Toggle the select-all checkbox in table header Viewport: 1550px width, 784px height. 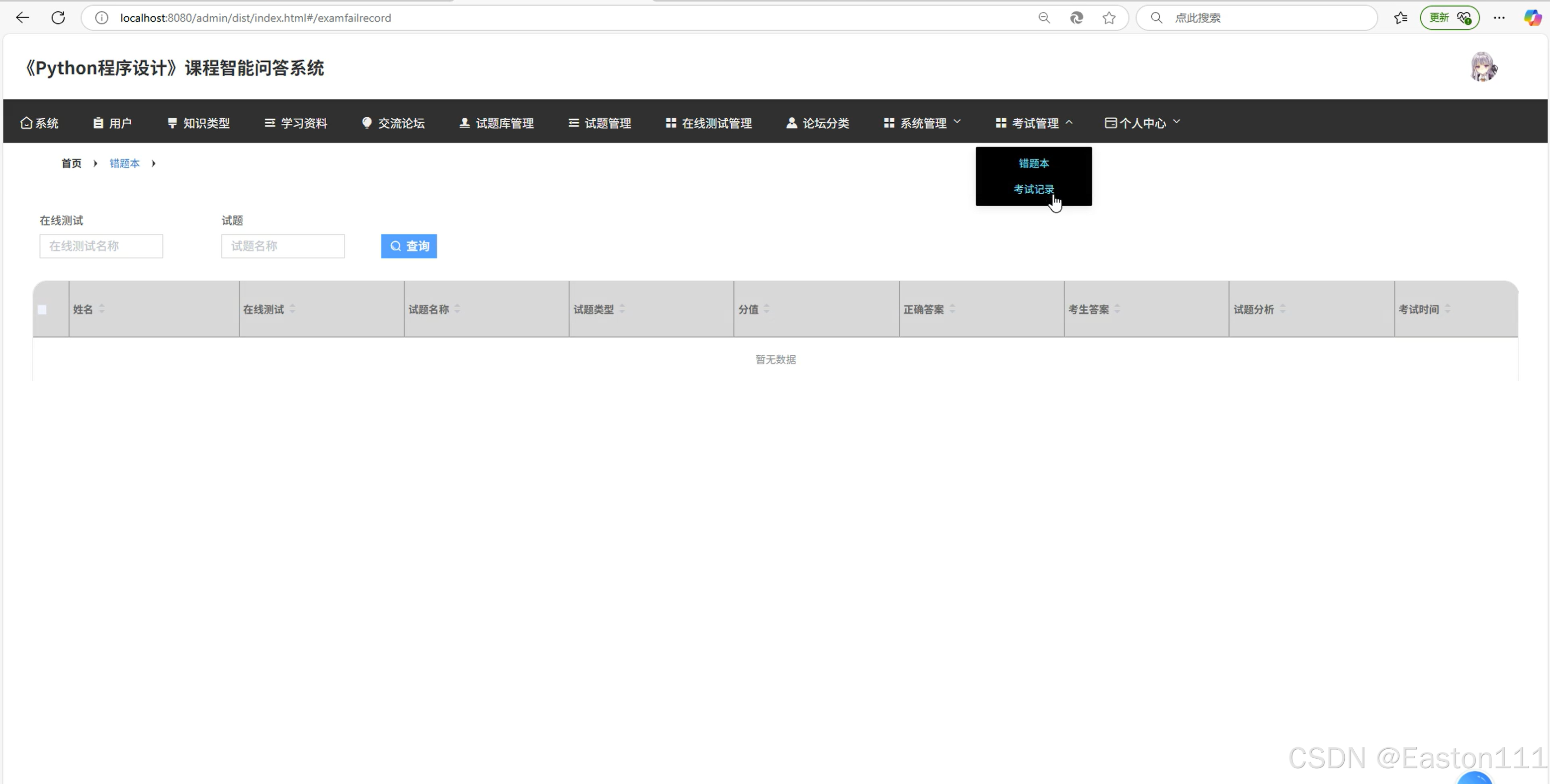[42, 310]
